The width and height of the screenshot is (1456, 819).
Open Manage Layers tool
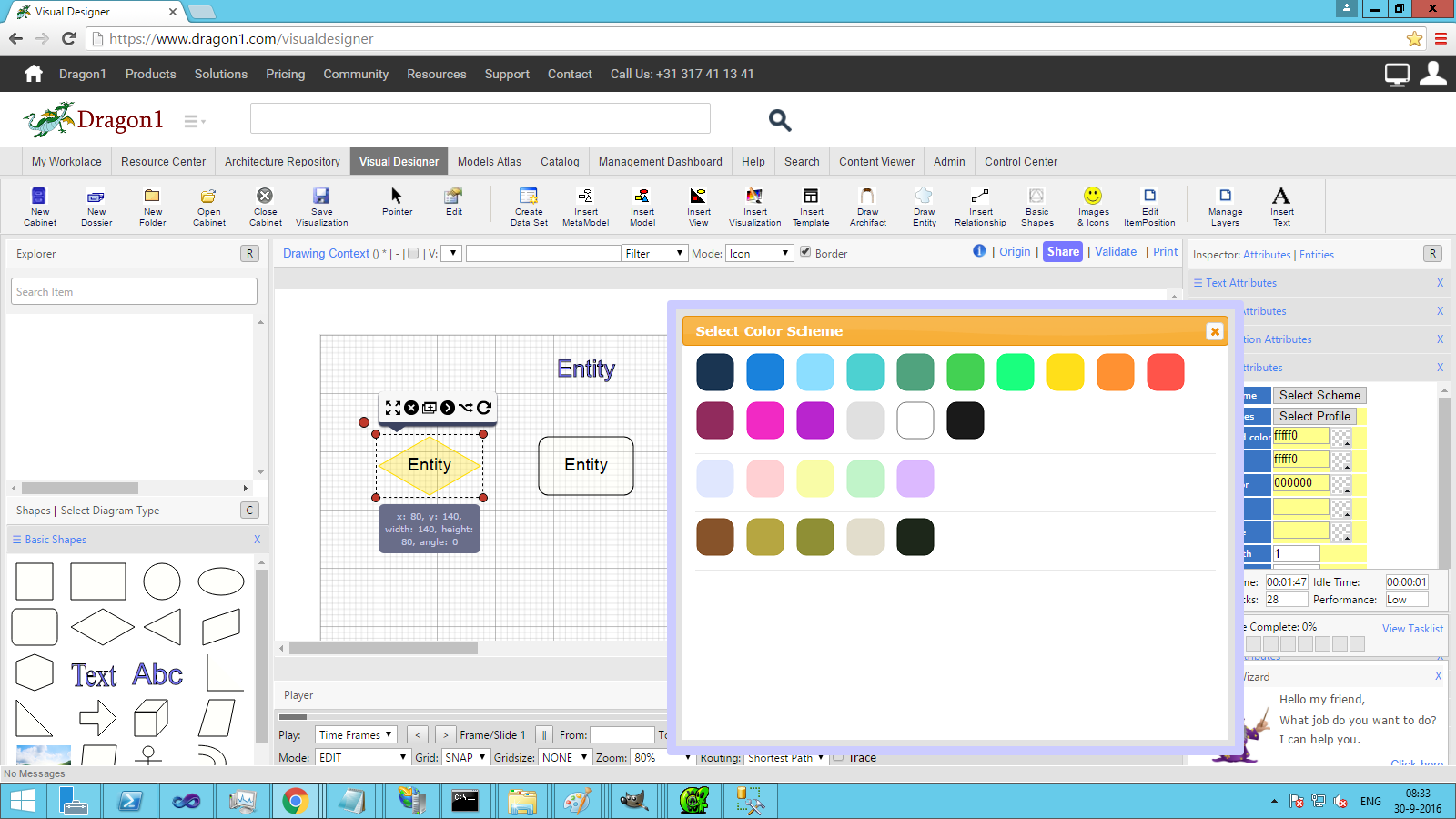[1225, 206]
